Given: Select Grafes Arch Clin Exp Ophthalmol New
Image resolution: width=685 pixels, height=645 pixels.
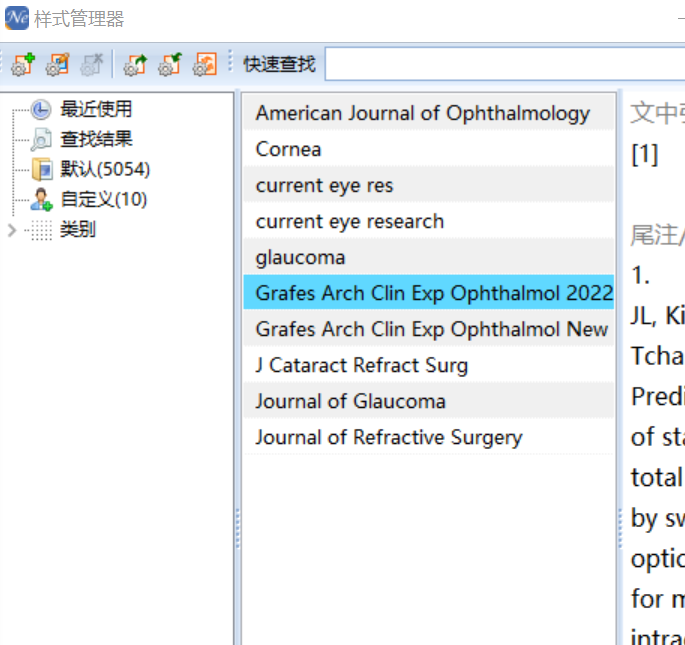Looking at the screenshot, I should (x=429, y=329).
